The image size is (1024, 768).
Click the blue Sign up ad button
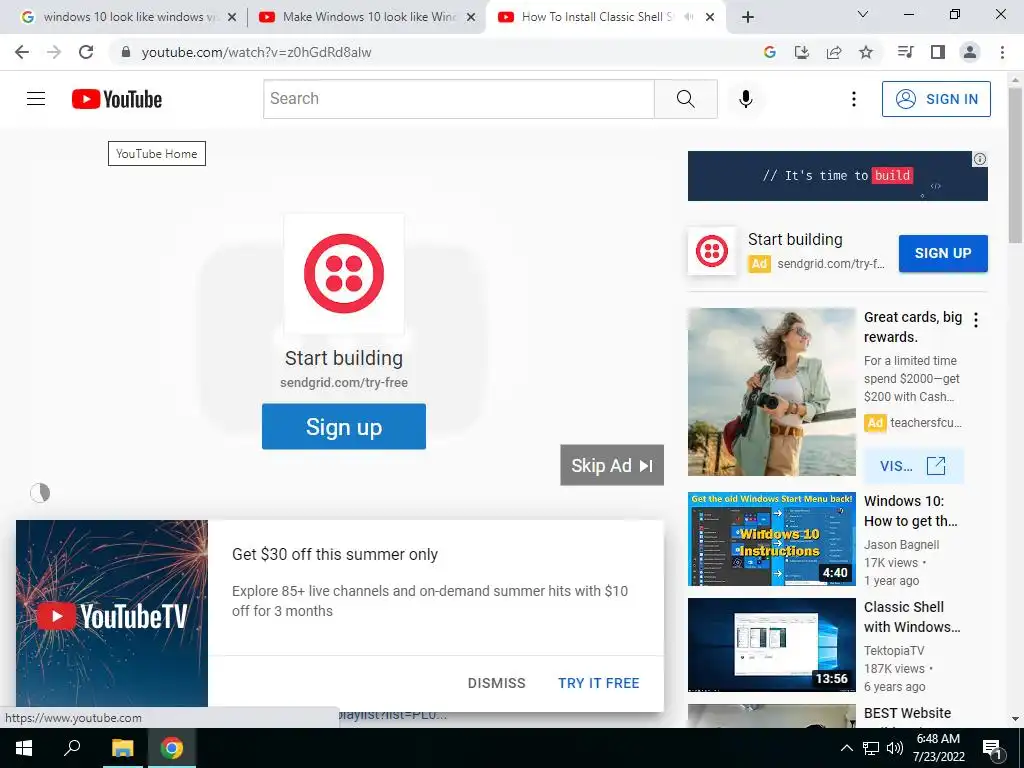click(x=344, y=426)
